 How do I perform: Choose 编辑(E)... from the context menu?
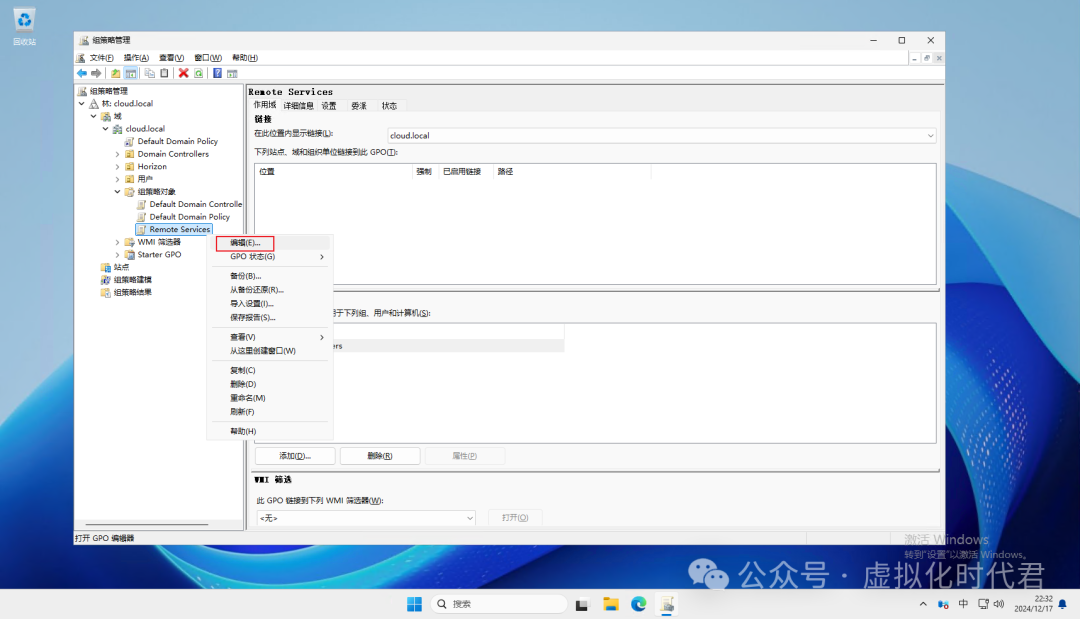[x=245, y=243]
